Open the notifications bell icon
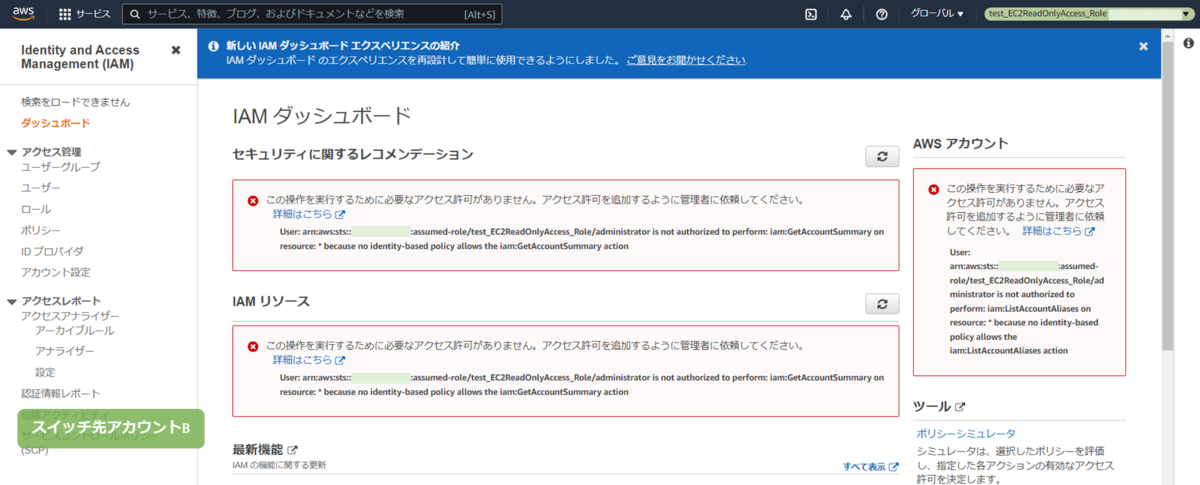 pyautogui.click(x=846, y=14)
